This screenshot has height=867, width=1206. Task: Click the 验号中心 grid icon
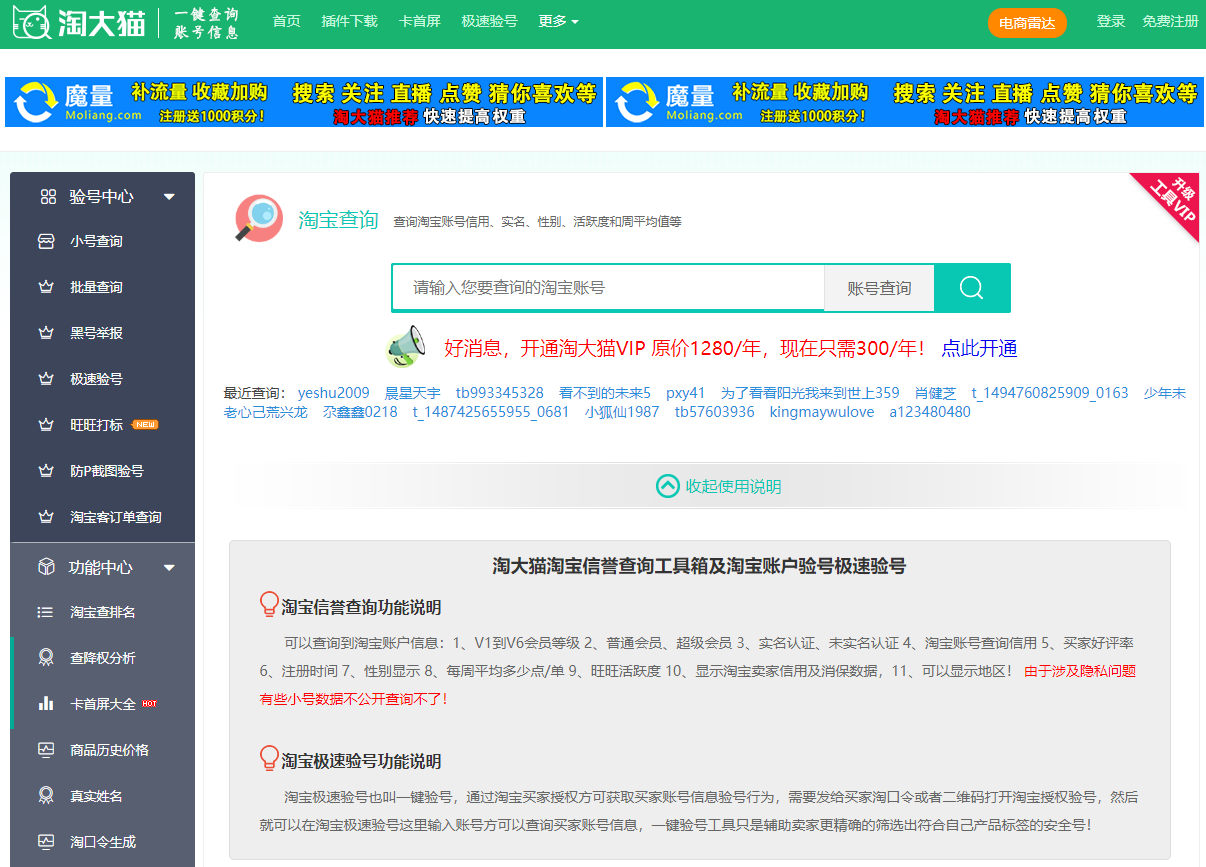click(x=48, y=197)
